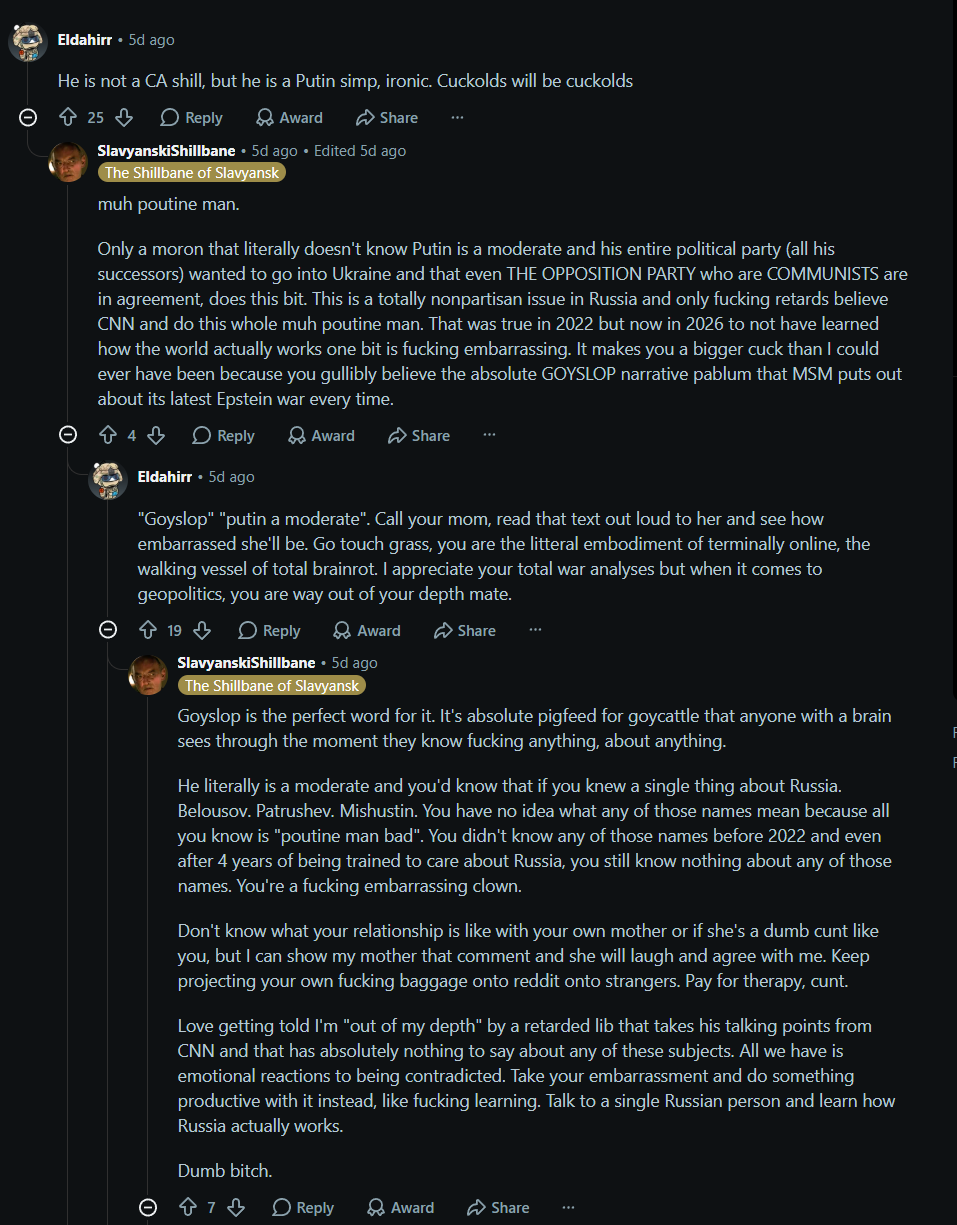Upvote the last comment with 7 points
Screen dimensions: 957x1225
188,1207
